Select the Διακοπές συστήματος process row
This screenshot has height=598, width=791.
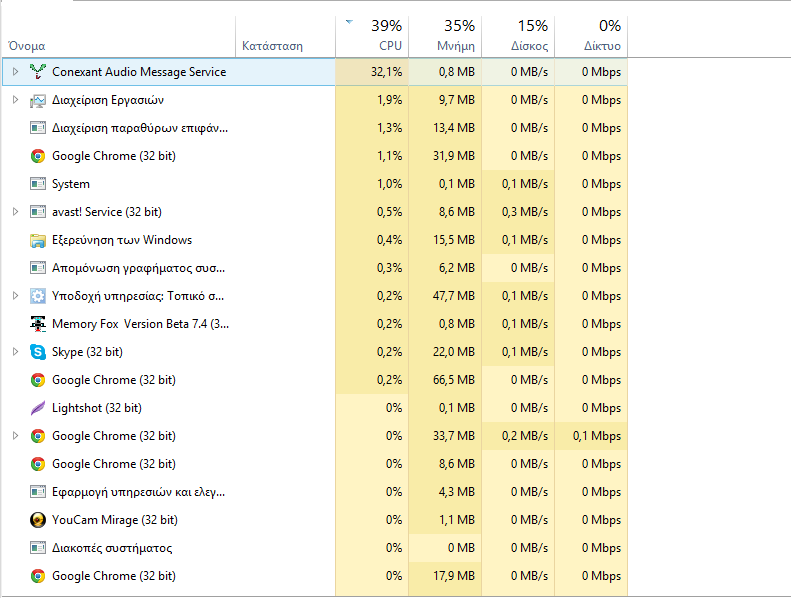(x=315, y=548)
